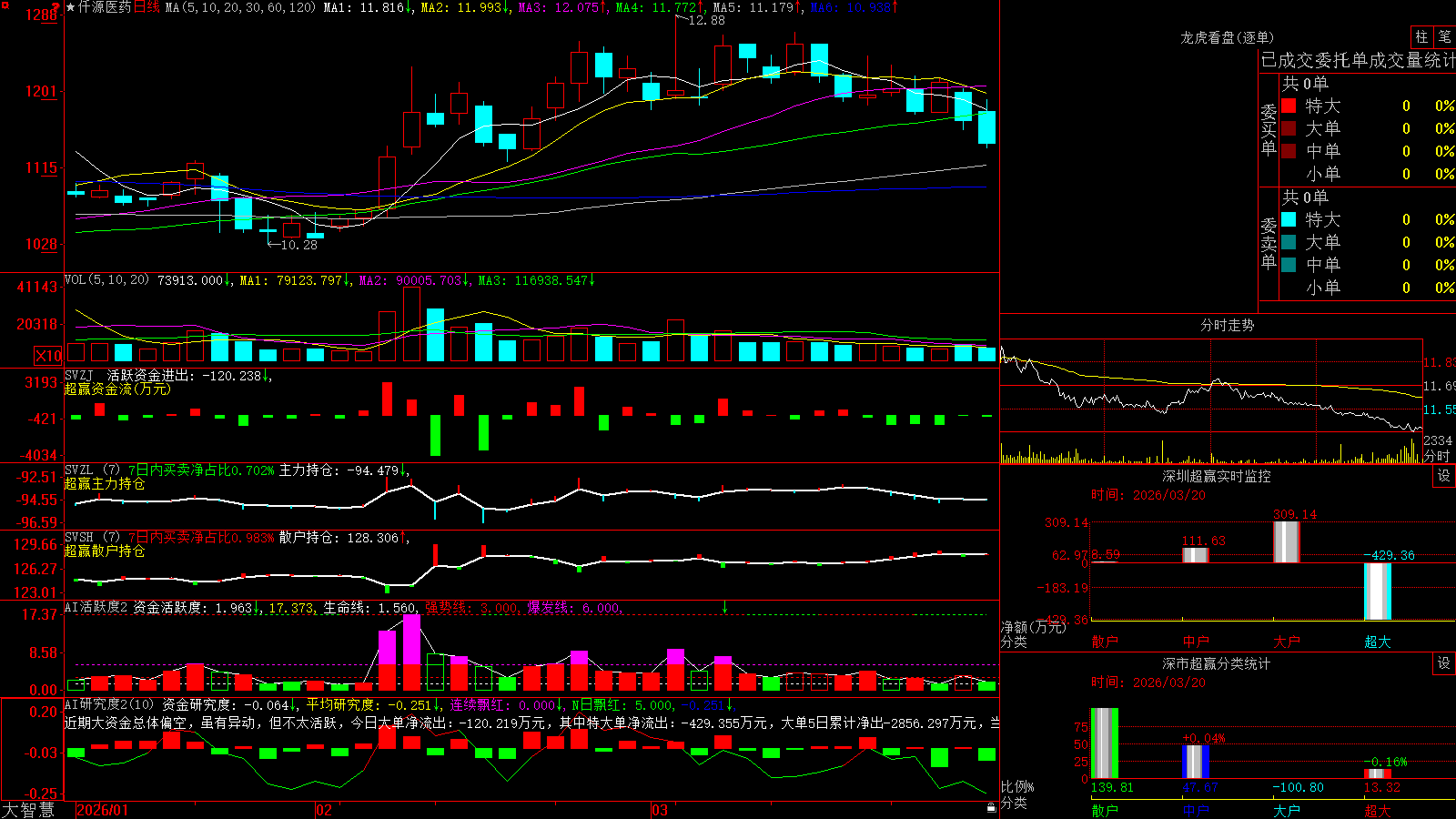Click the lock icon at chart bottom-right
Screen dimensions: 1456x819
tap(991, 807)
